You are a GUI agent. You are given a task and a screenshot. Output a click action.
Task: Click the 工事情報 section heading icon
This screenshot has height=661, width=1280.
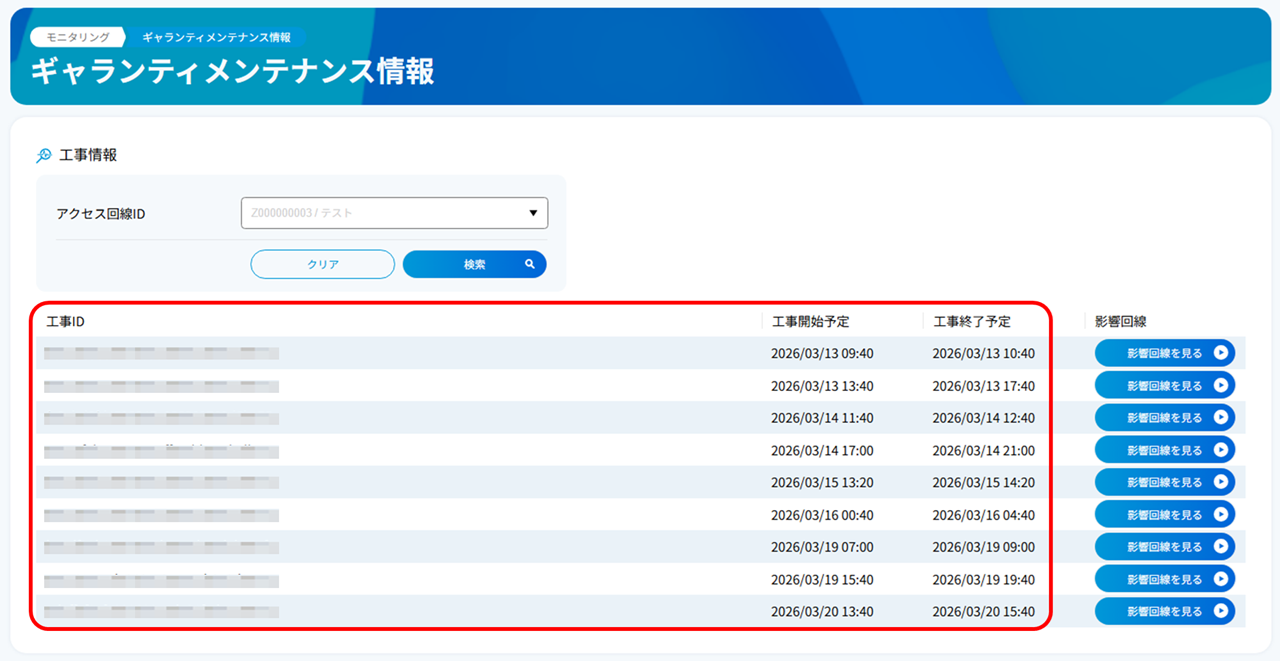[44, 156]
